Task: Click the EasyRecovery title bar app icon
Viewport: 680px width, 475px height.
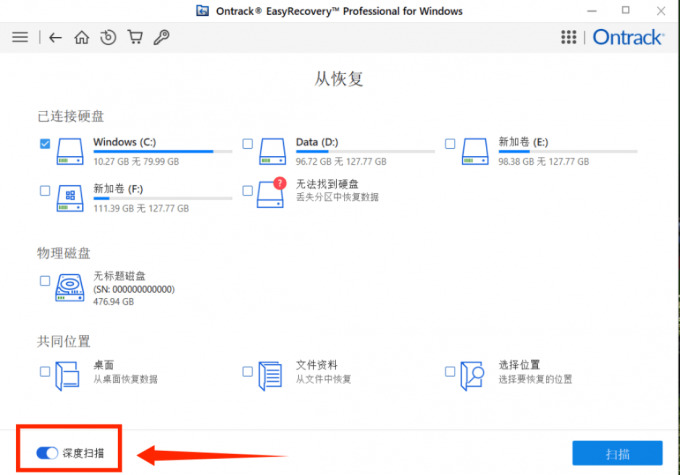Action: (203, 10)
